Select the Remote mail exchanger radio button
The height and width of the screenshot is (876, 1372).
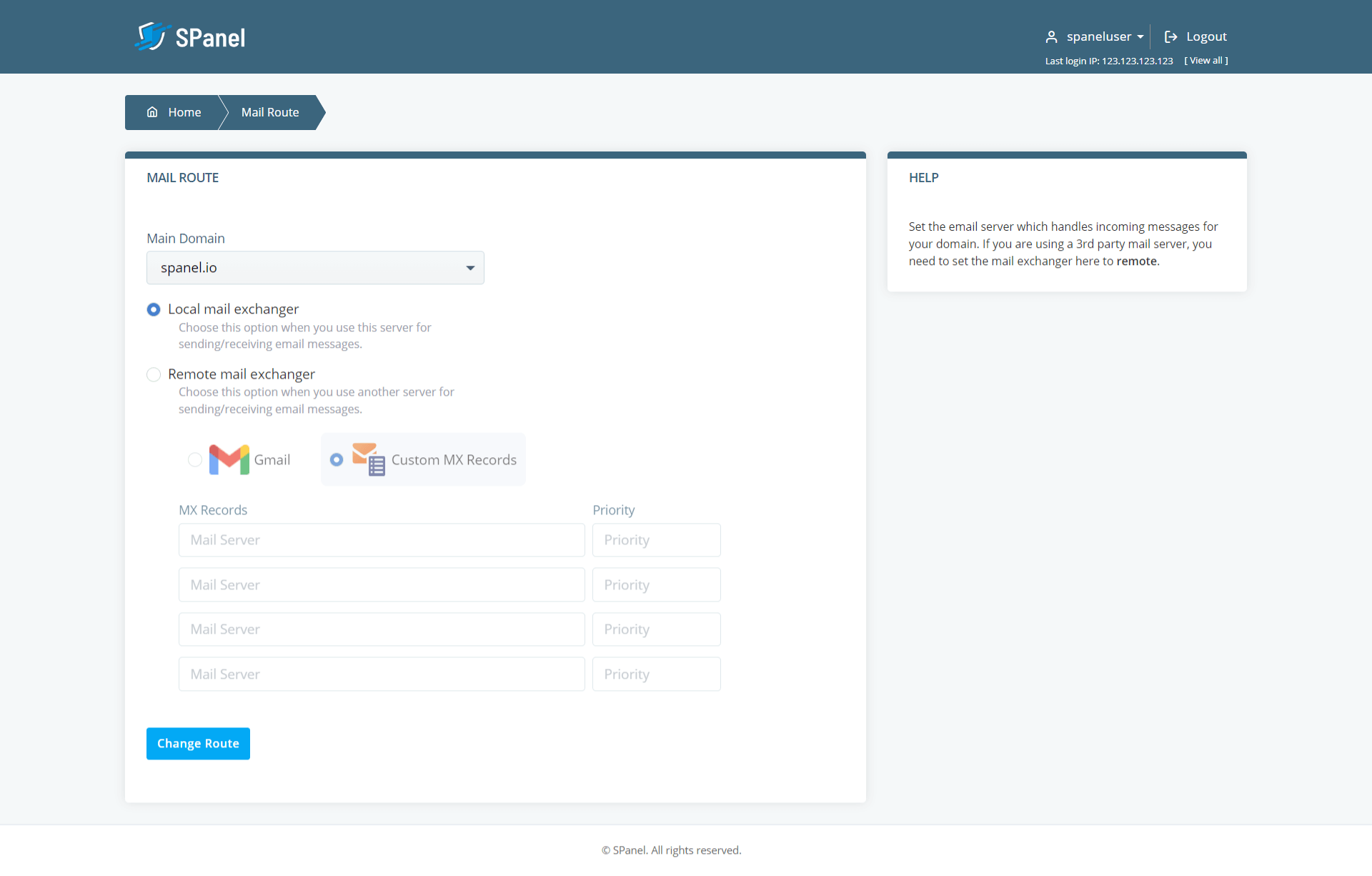(x=154, y=374)
